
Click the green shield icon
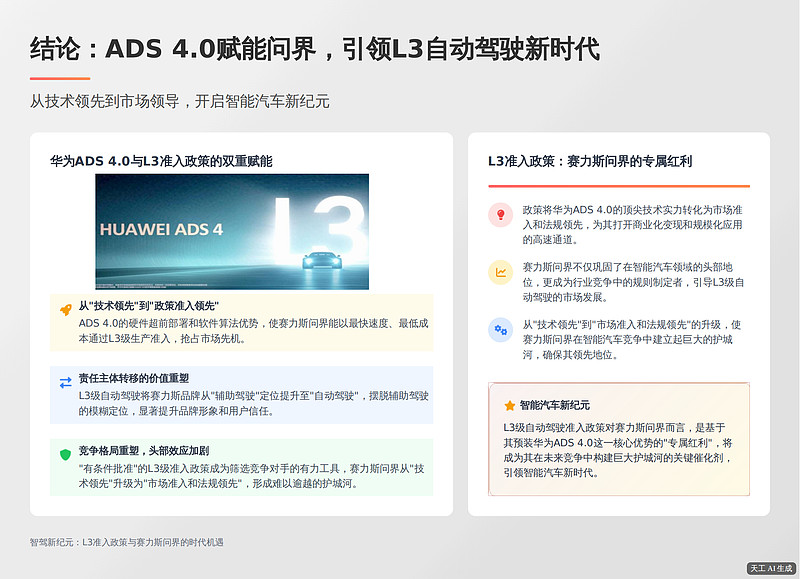pos(65,455)
